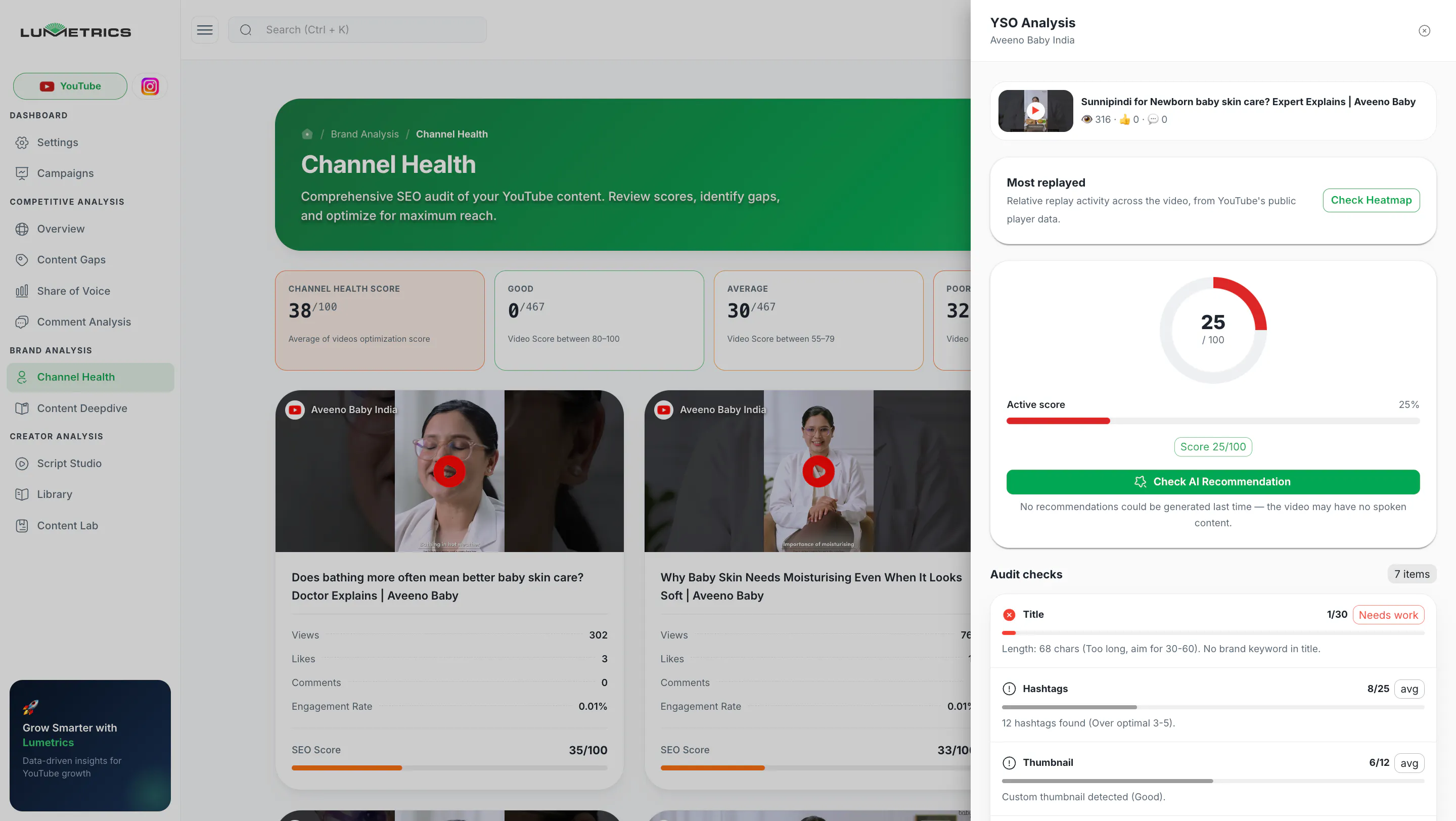This screenshot has width=1456, height=821.
Task: Click the Script Studio play-circle icon
Action: 22,464
